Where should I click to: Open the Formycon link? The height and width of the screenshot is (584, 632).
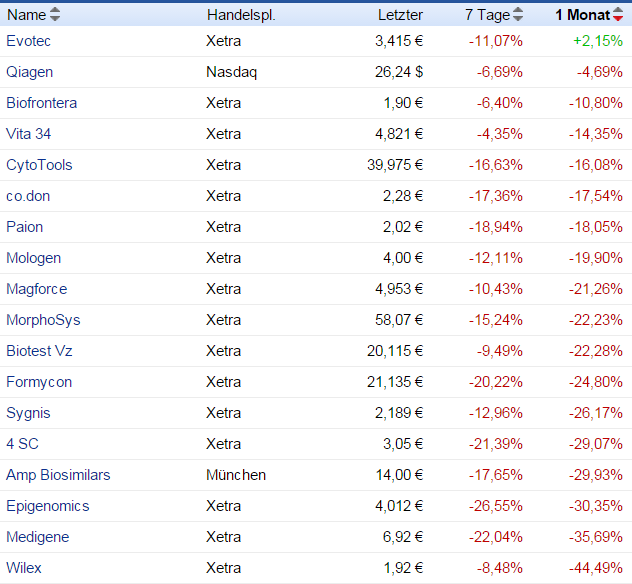click(x=39, y=382)
